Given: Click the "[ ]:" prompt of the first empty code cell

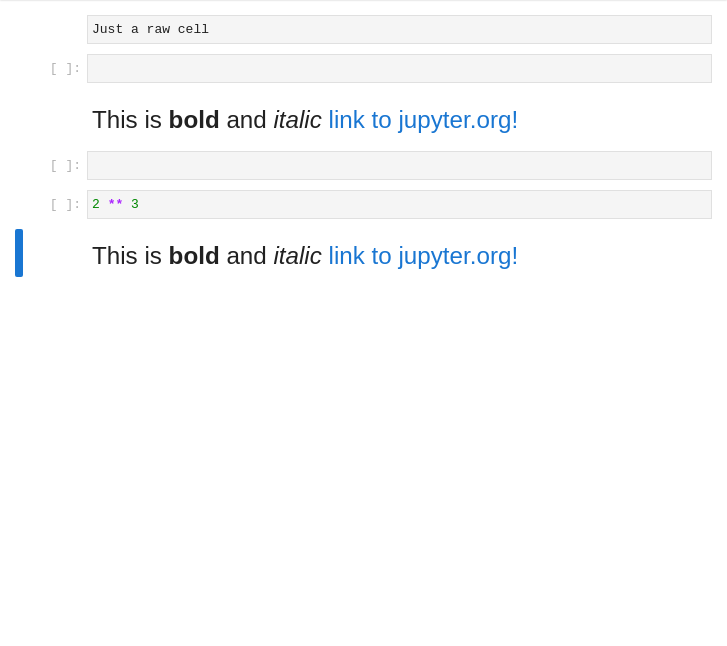Looking at the screenshot, I should pyautogui.click(x=65, y=69).
